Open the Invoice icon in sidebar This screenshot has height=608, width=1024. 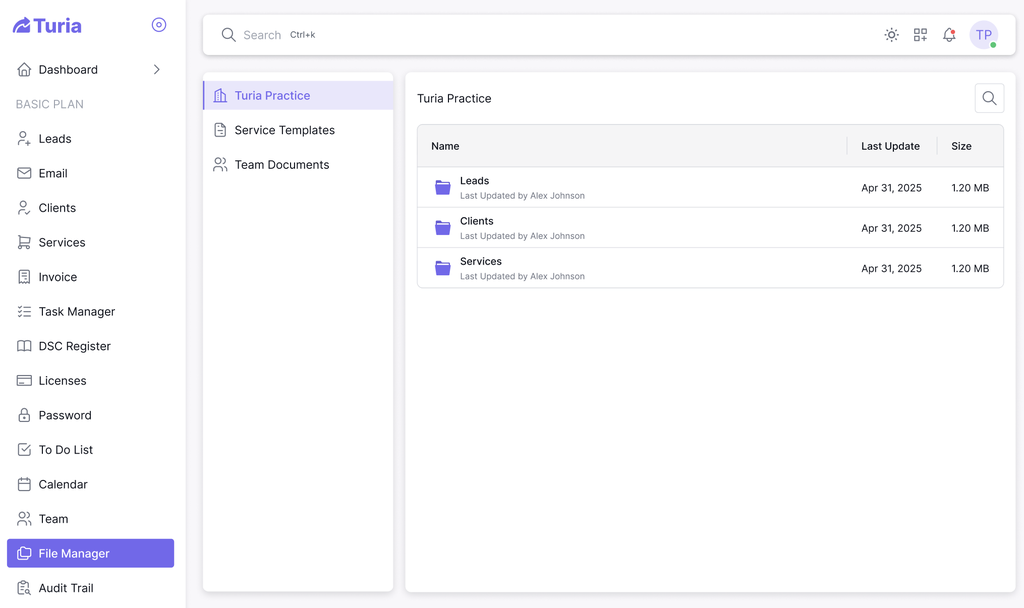pyautogui.click(x=24, y=277)
